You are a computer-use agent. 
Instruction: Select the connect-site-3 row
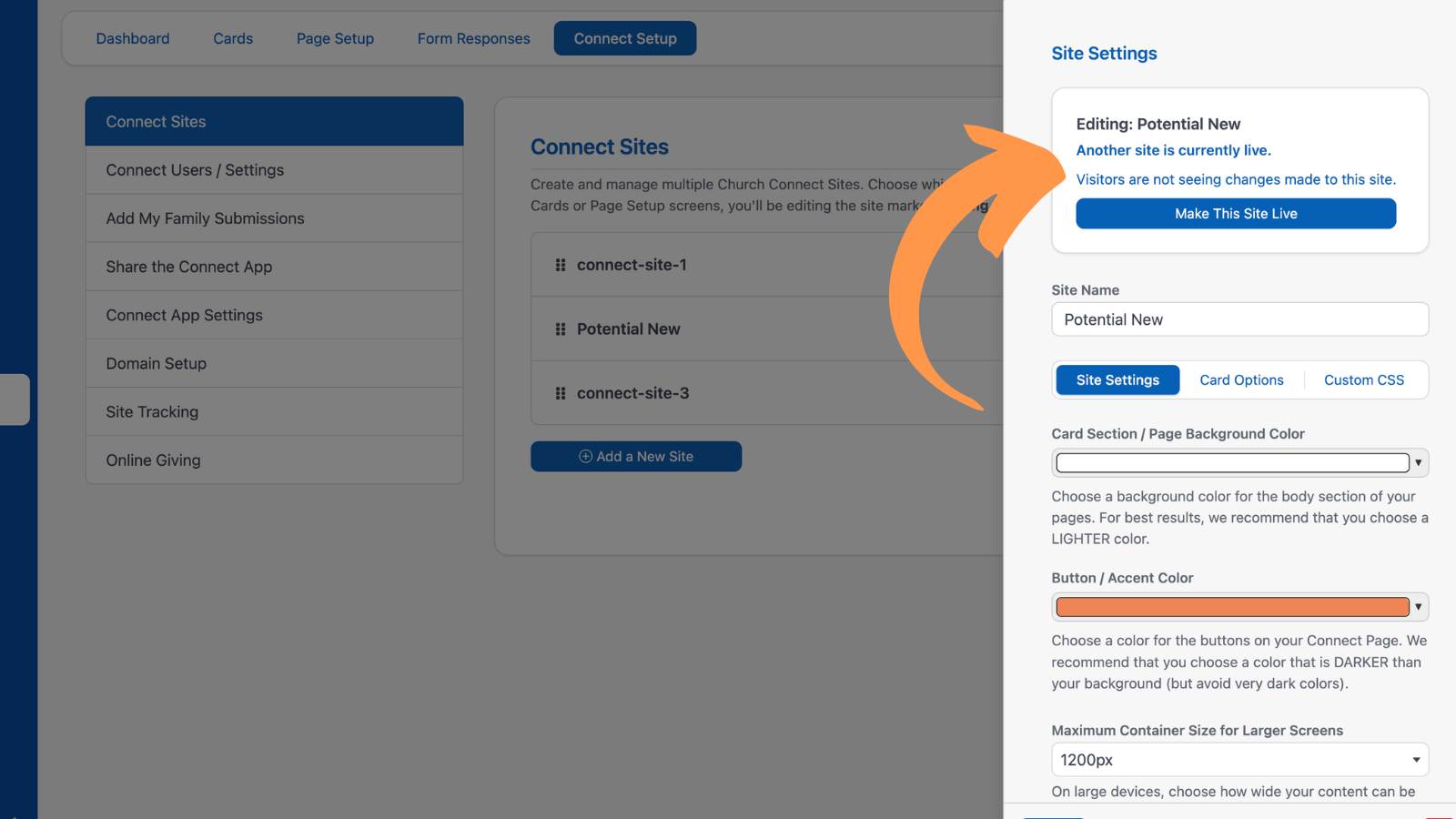tap(766, 393)
